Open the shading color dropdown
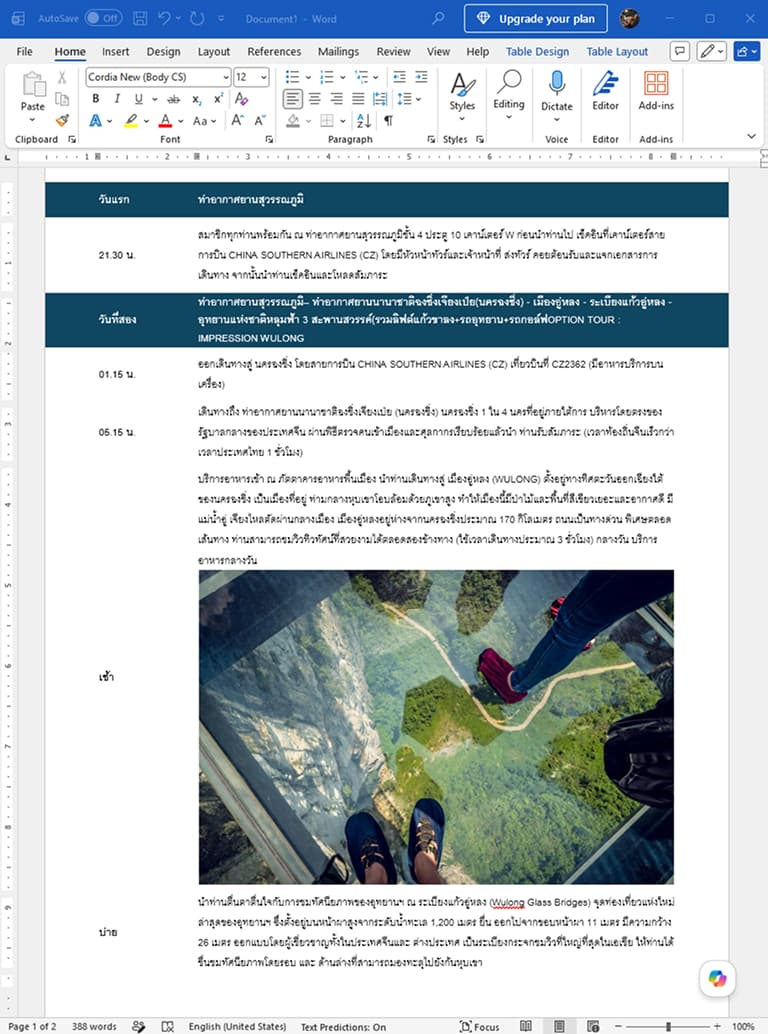This screenshot has width=768, height=1034. [308, 121]
